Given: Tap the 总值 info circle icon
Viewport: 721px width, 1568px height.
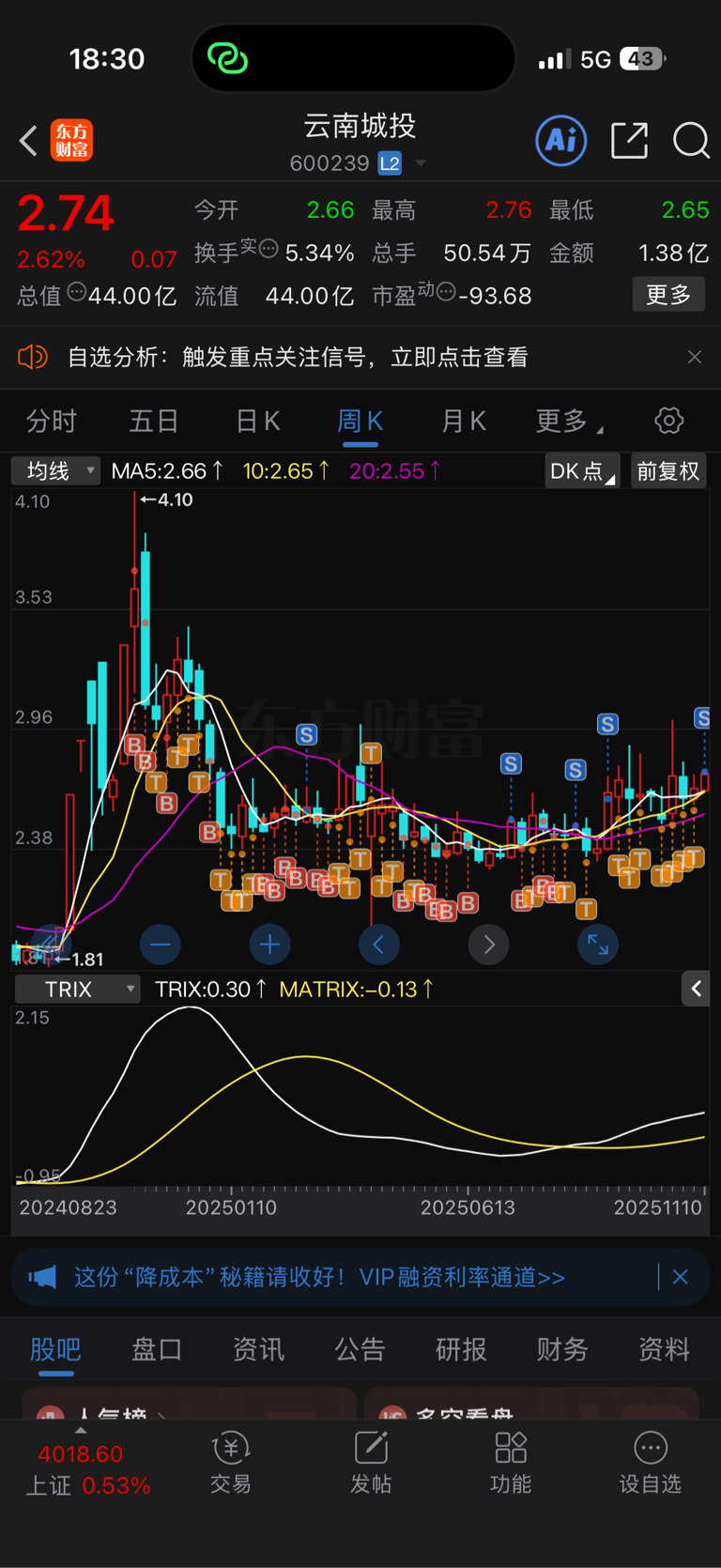Looking at the screenshot, I should [77, 292].
